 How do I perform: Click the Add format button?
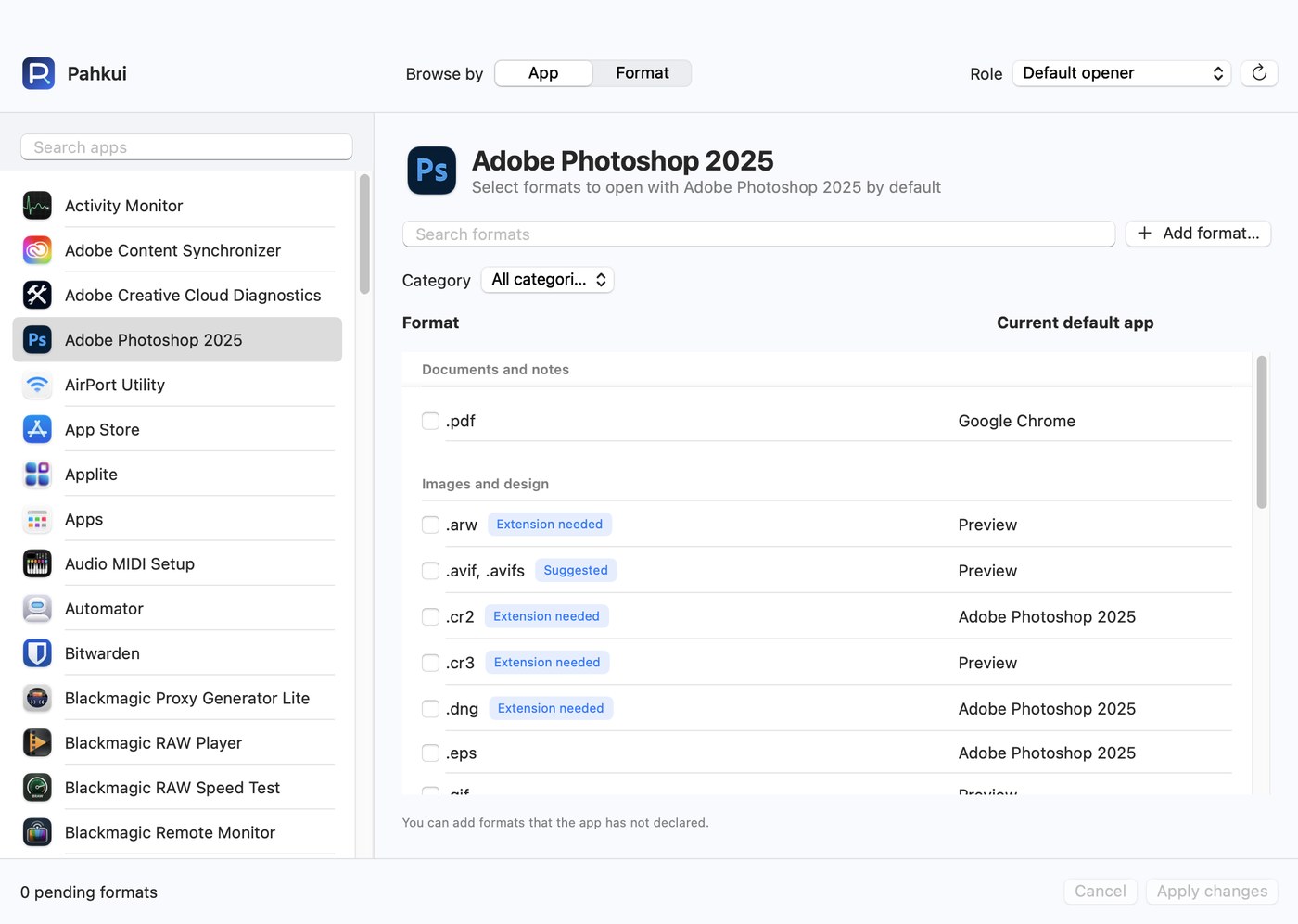tap(1198, 234)
